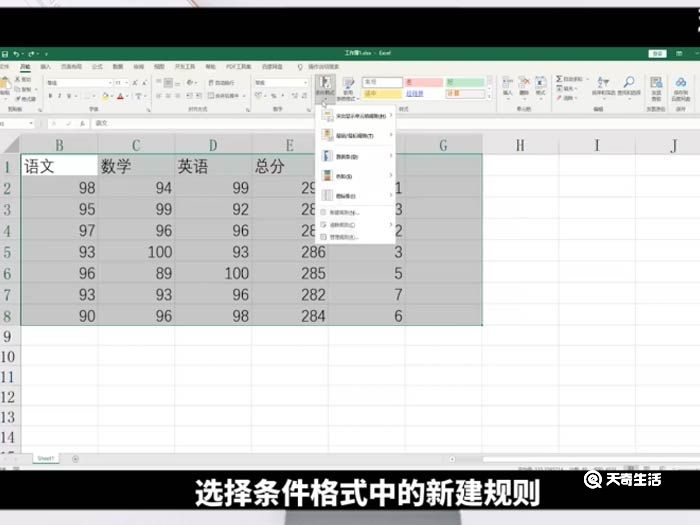700x525 pixels.
Task: Click total score cell 286
Action: [290, 252]
